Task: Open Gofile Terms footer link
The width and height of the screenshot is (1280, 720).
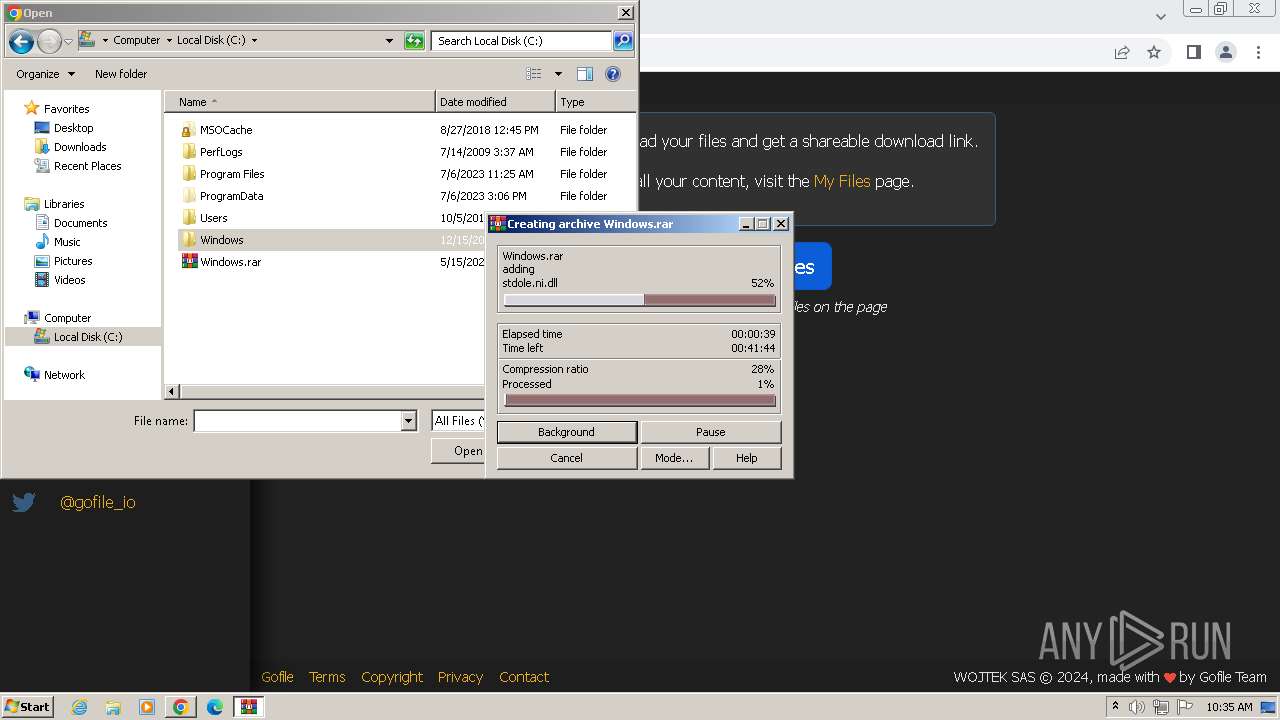Action: click(x=327, y=677)
